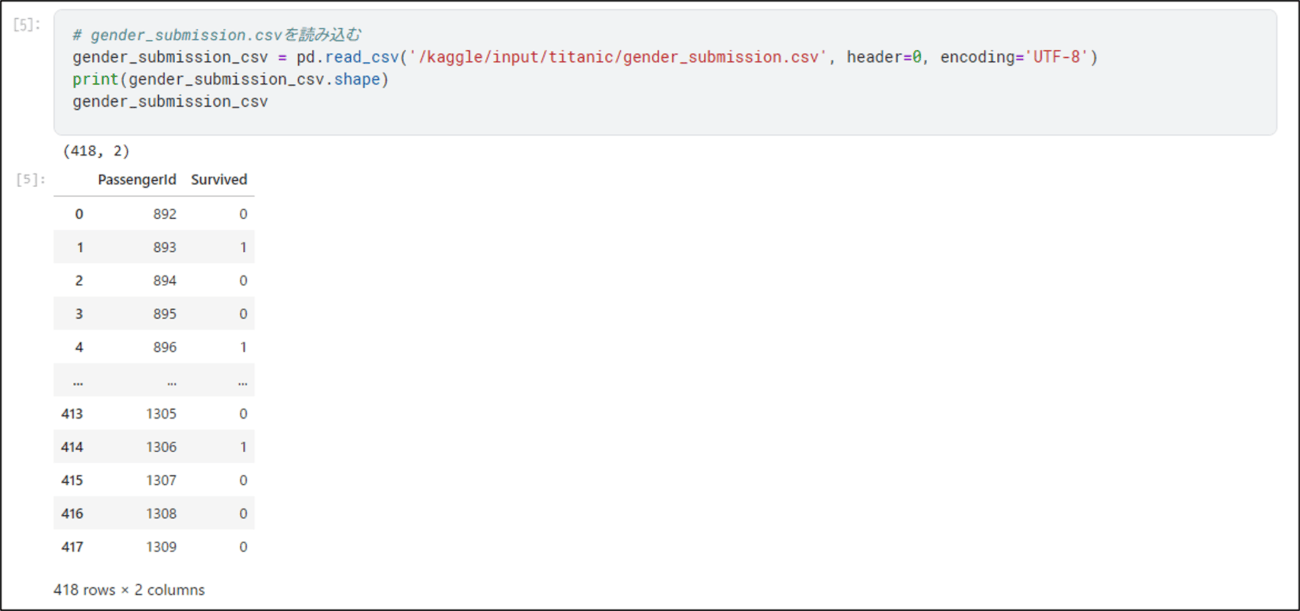
Task: Click PassengerId value 894
Action: tap(165, 281)
